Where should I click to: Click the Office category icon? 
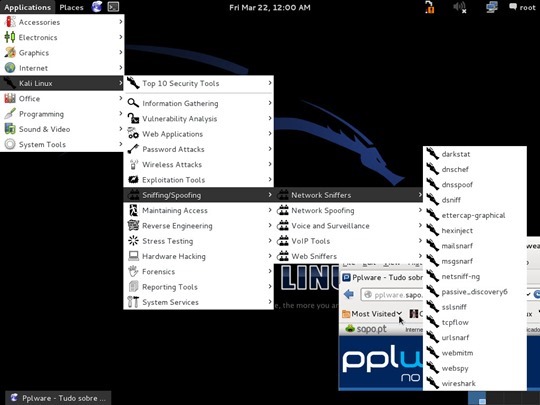[10, 98]
